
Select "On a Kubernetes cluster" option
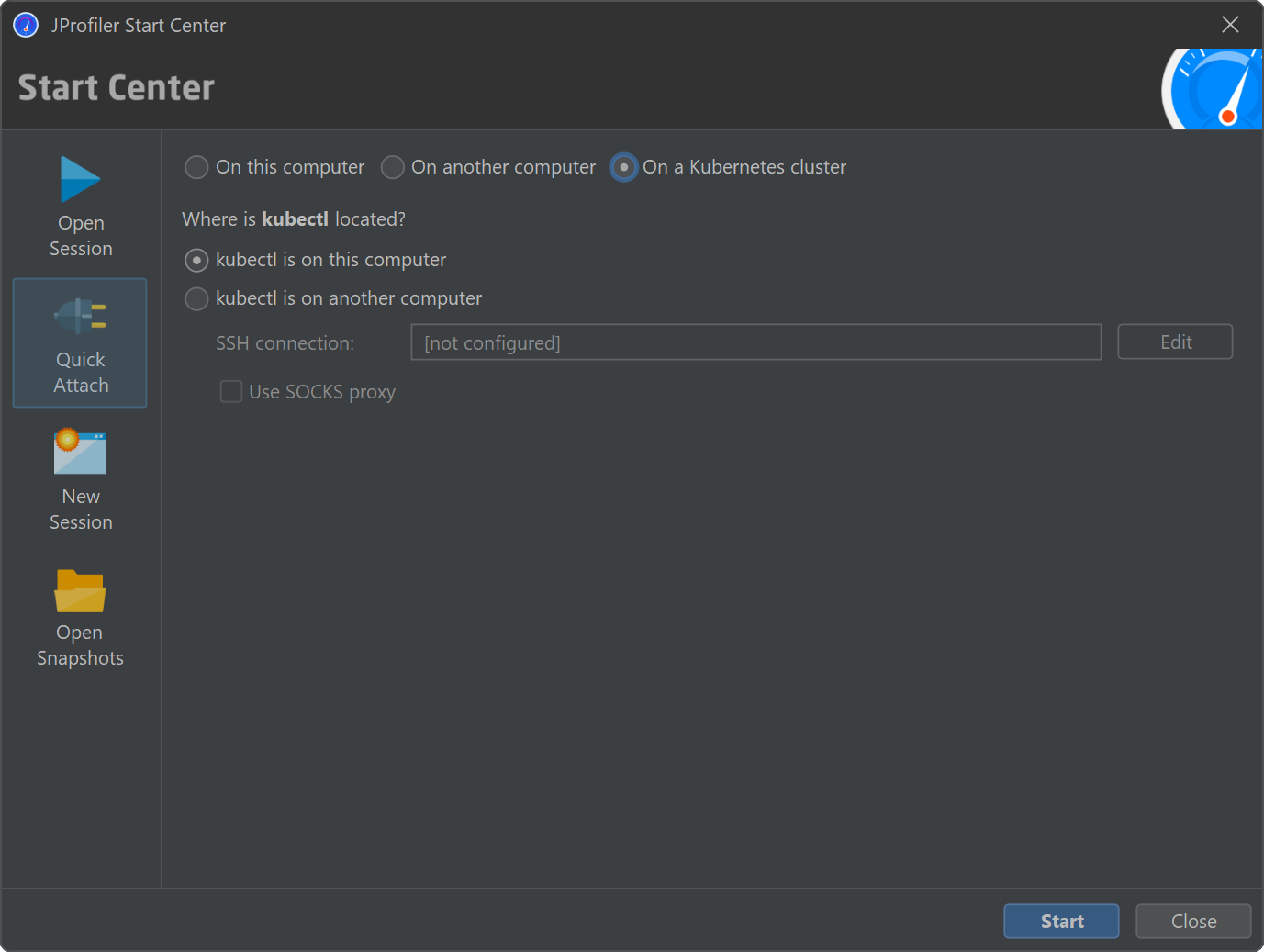click(623, 167)
